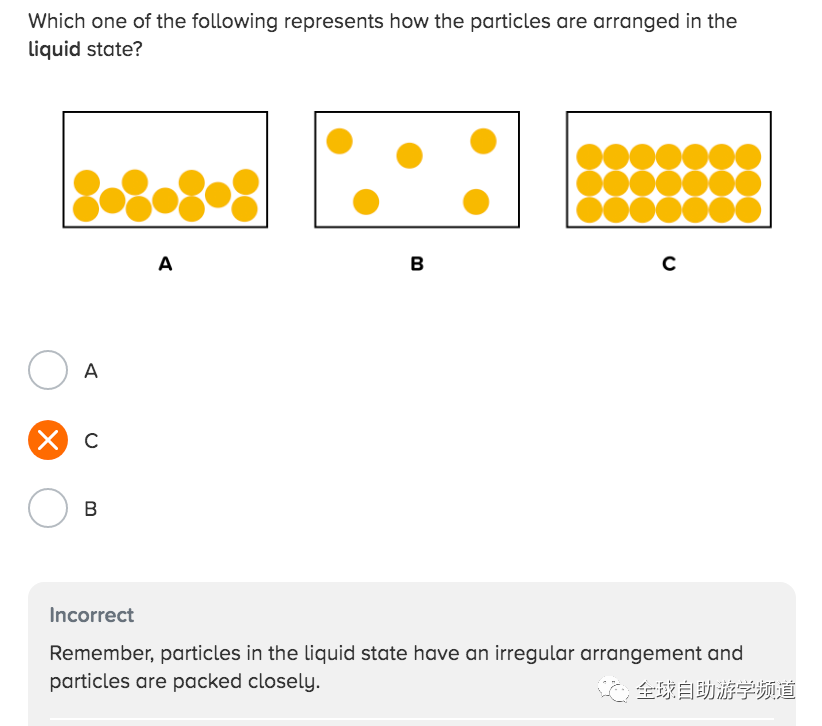Click diagram A with irregular packed particles
The image size is (822, 726).
tap(165, 169)
